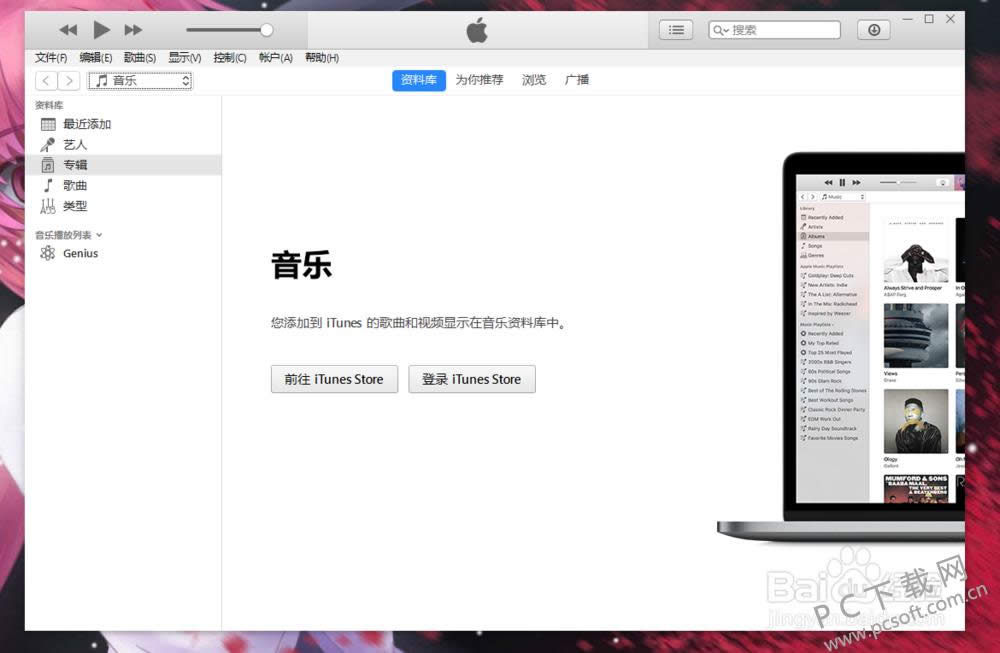
Task: Click the next track fast-forward icon
Action: pos(133,29)
